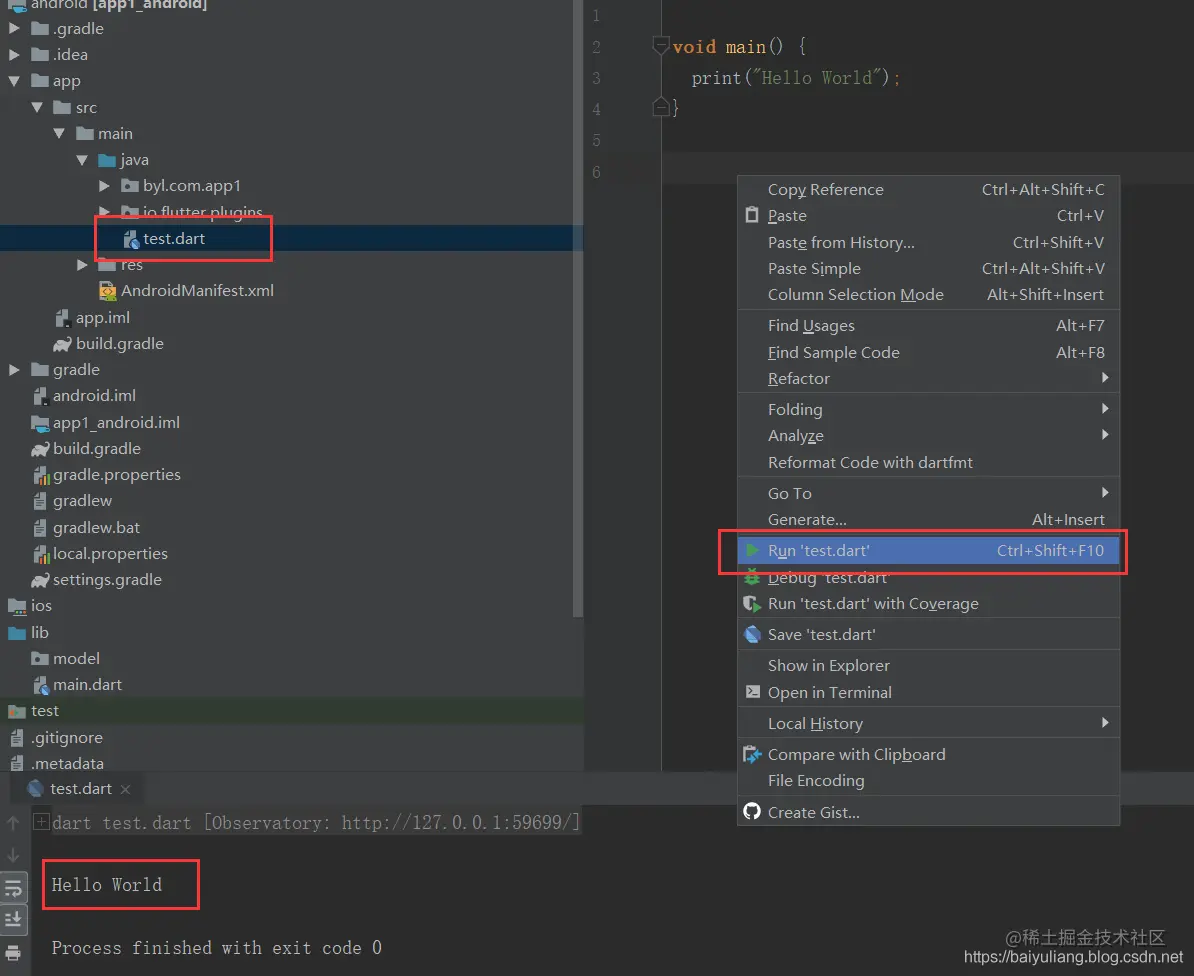Choose Copy Reference from context menu
The image size is (1194, 976).
(x=928, y=190)
